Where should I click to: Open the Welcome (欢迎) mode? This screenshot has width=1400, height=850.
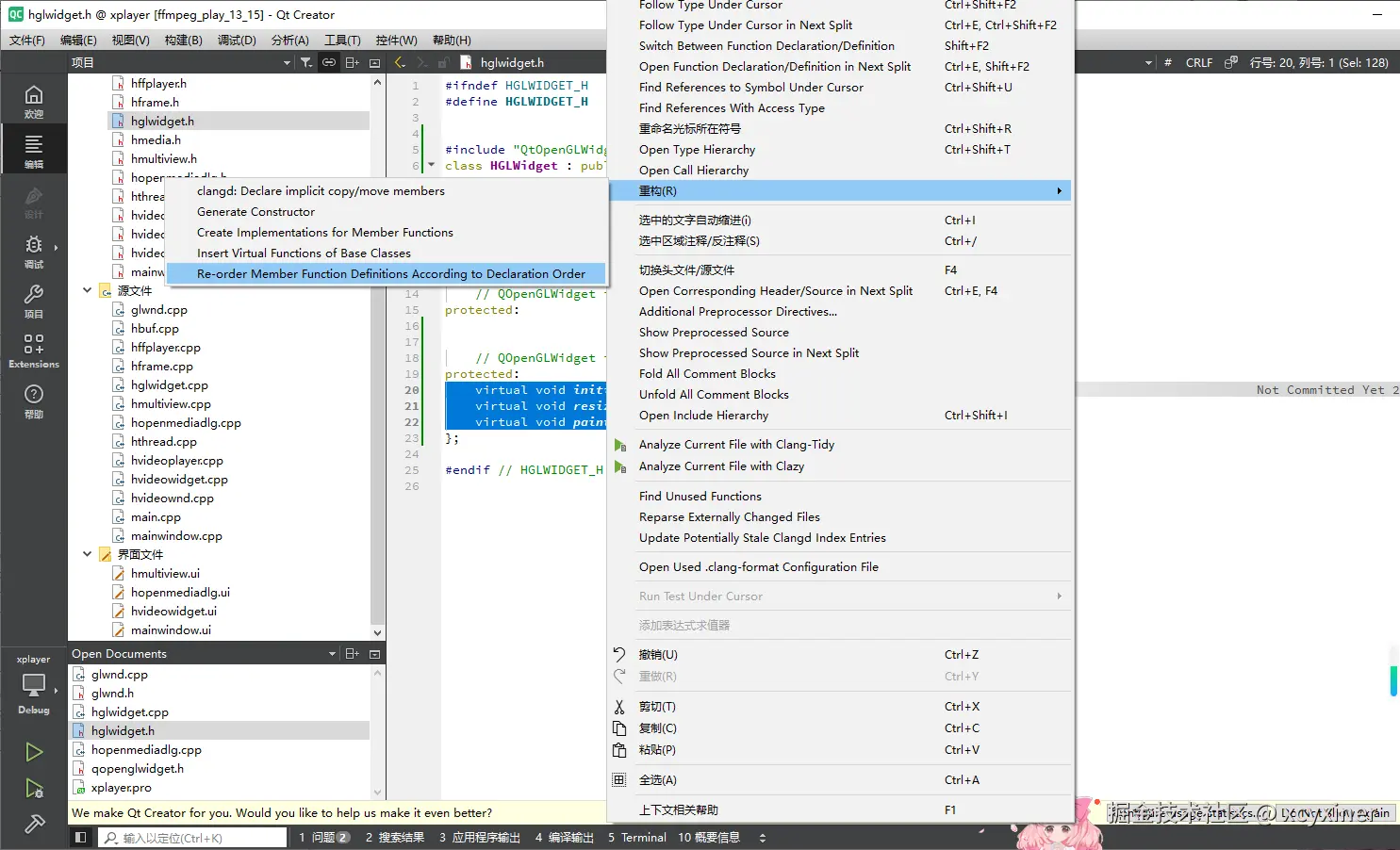point(34,100)
